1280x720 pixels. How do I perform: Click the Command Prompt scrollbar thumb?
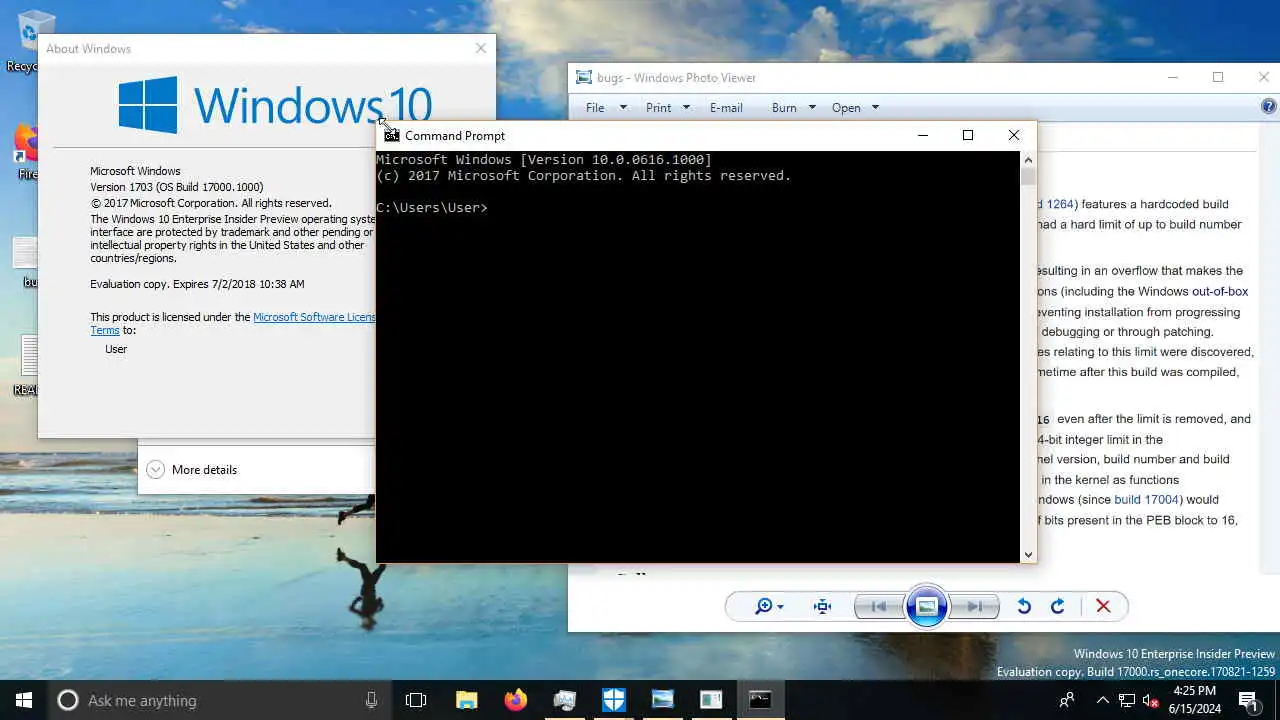[x=1028, y=177]
